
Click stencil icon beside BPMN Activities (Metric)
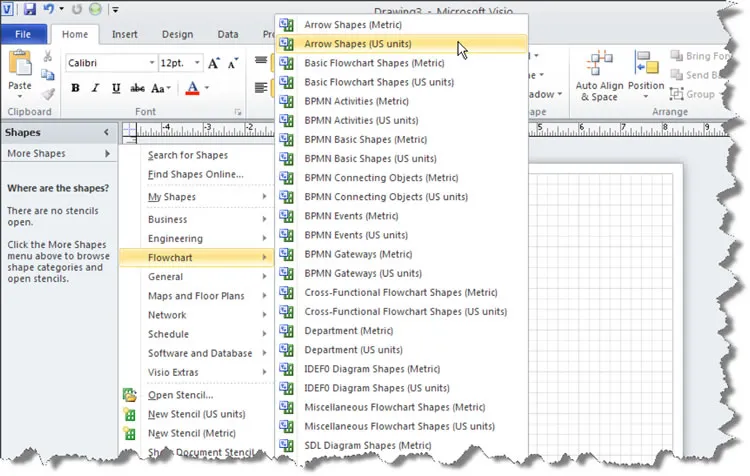click(x=287, y=101)
